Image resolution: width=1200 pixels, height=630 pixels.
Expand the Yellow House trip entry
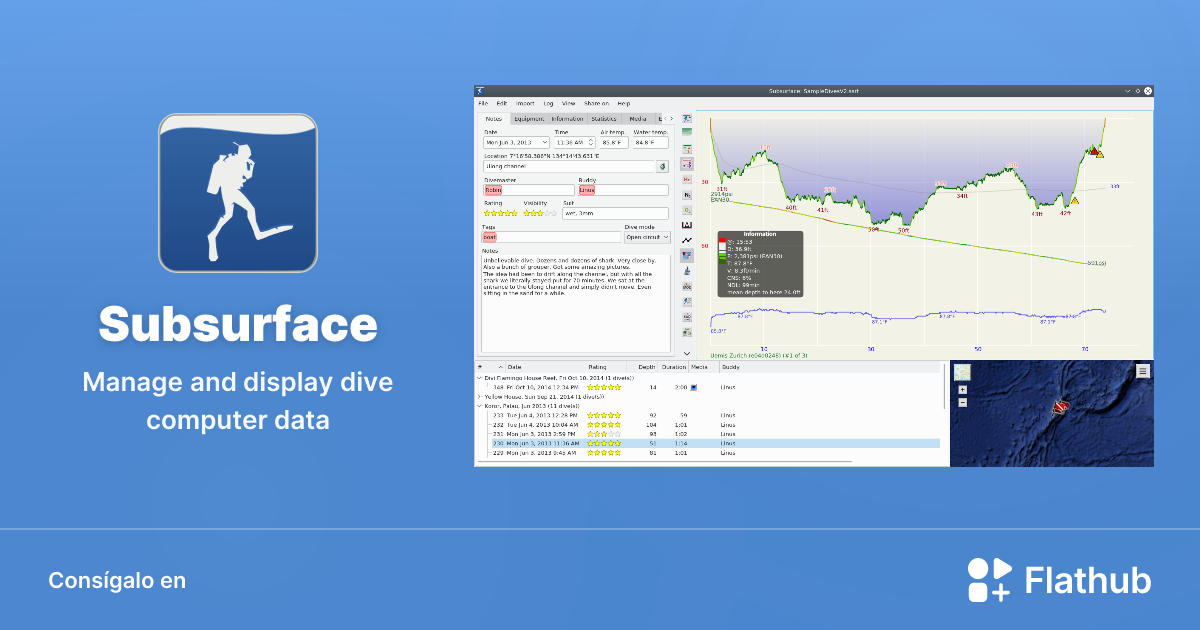[479, 396]
